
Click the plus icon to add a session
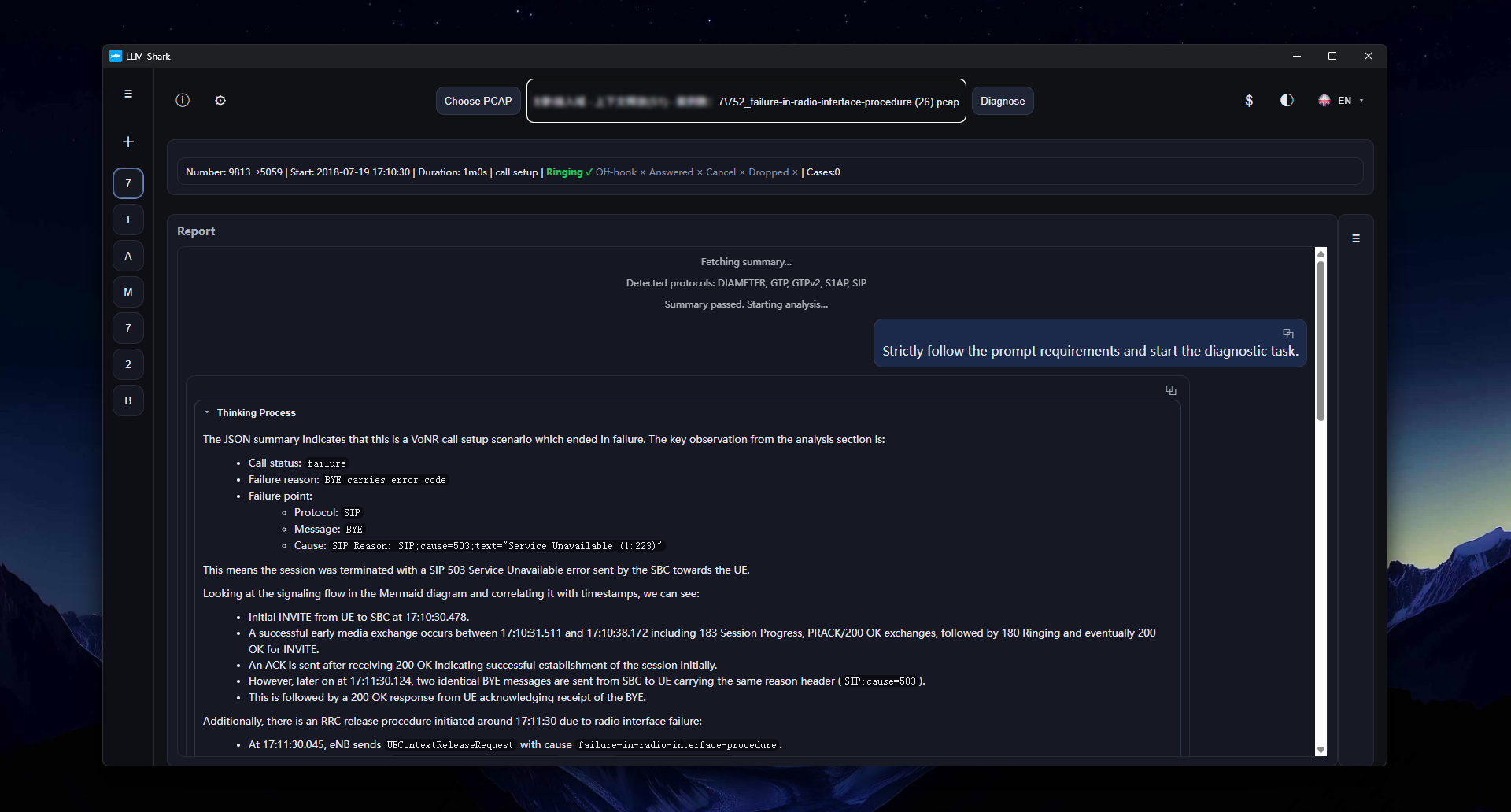pos(128,142)
